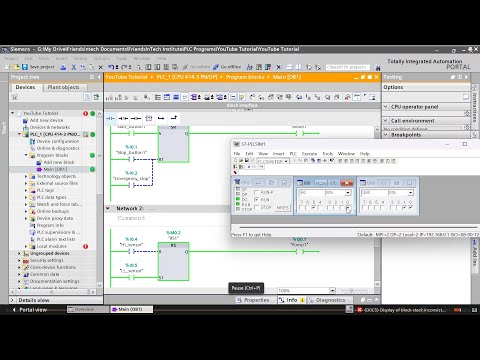The image size is (480, 360).
Task: Open the Online menu in TIA Portal
Action: click(x=80, y=58)
